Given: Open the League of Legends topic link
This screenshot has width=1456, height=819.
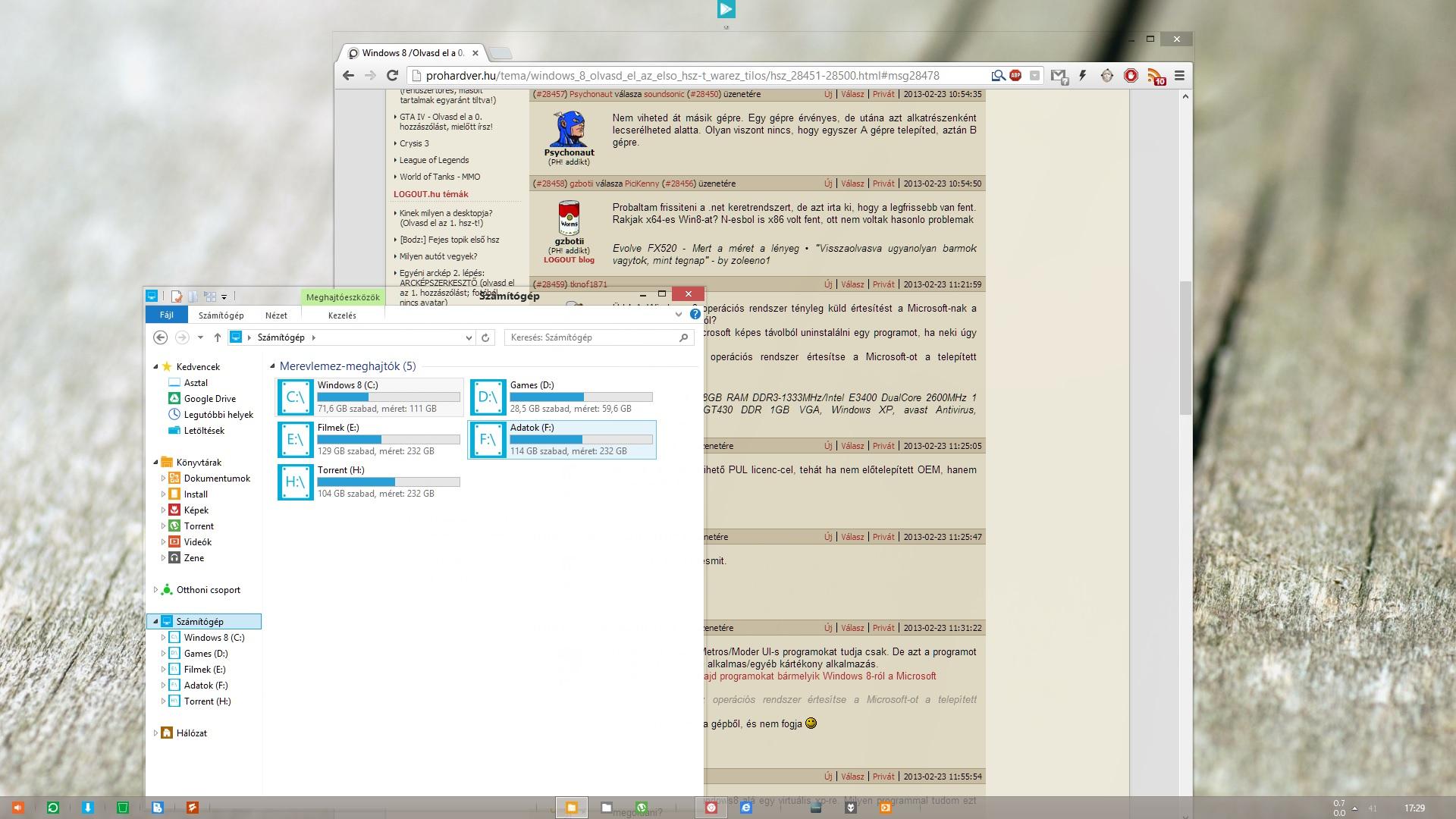Looking at the screenshot, I should [434, 160].
